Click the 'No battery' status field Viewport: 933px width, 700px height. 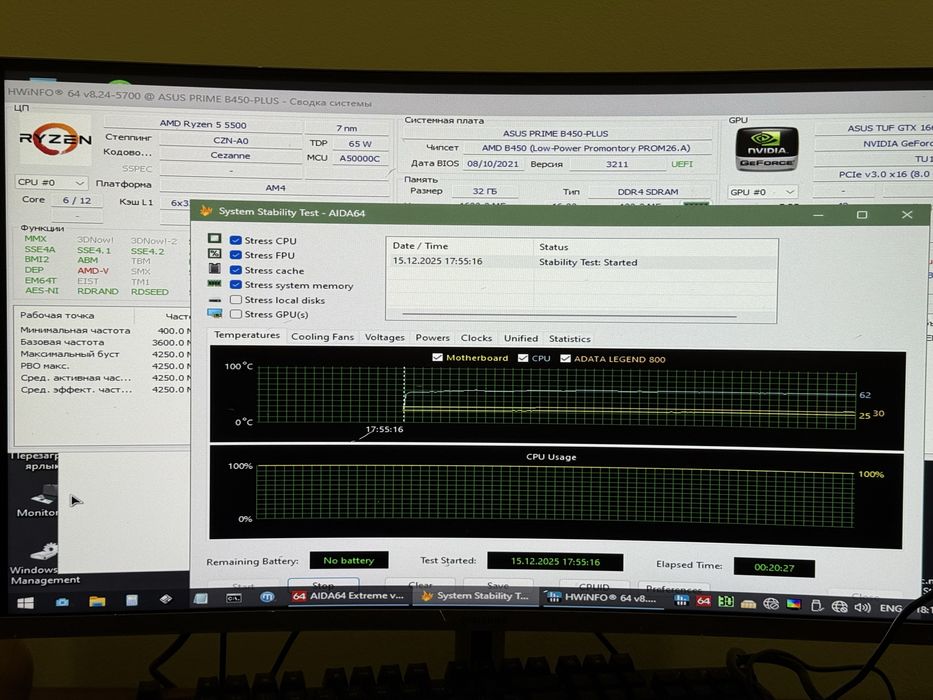click(x=349, y=560)
